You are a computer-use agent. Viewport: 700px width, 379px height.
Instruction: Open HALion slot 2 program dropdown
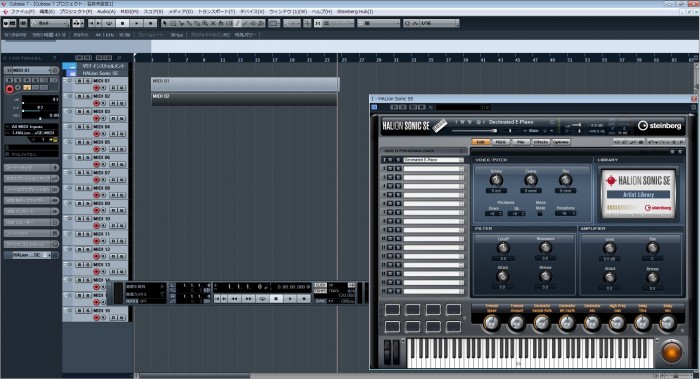461,169
